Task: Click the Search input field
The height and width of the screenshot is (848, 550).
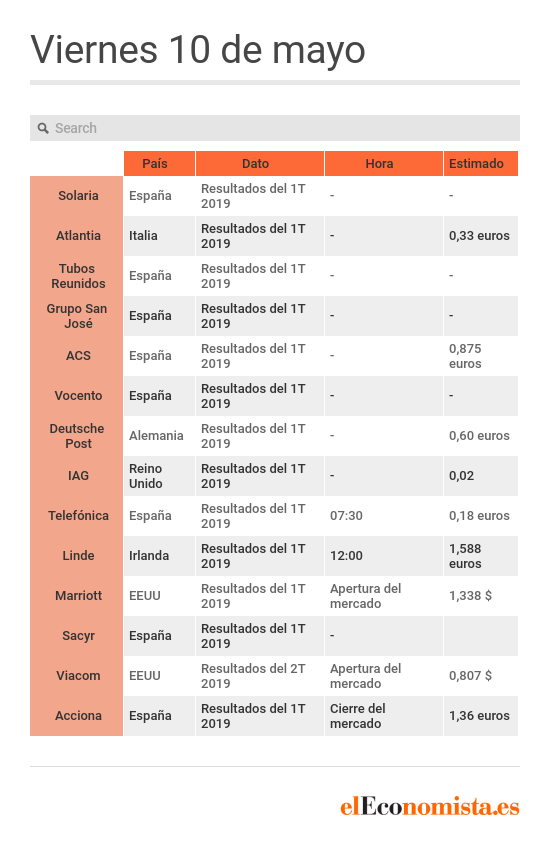Action: [275, 128]
